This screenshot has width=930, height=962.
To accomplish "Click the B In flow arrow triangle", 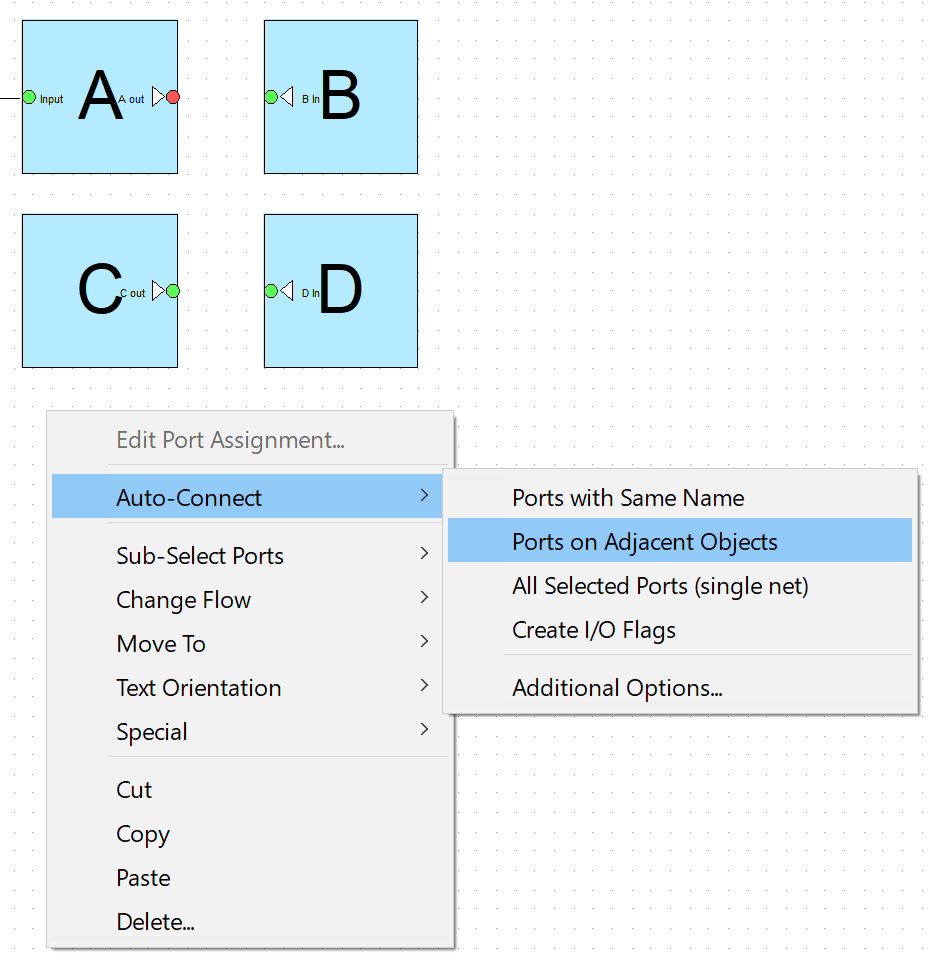I will point(286,97).
